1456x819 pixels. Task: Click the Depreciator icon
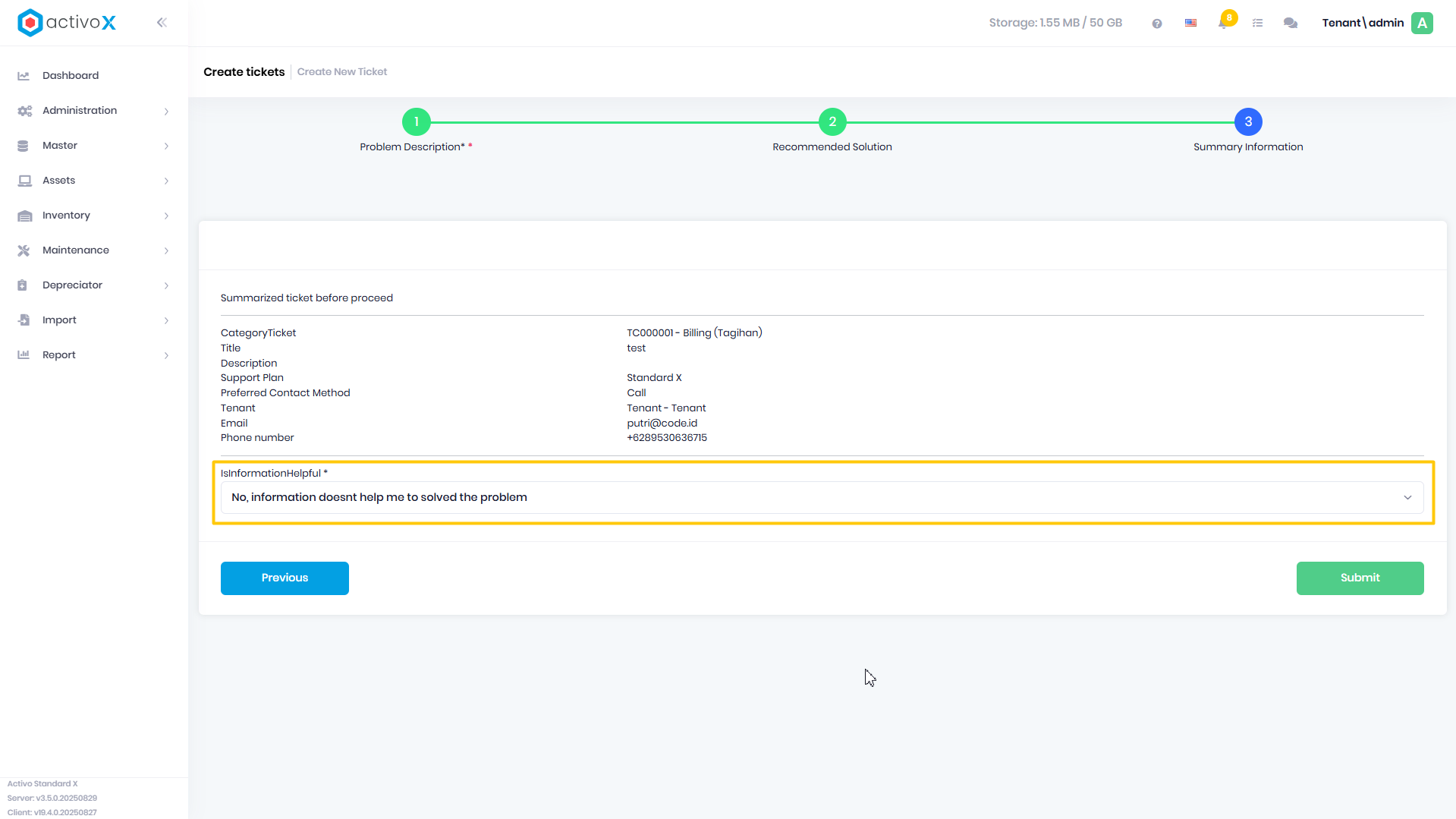point(22,285)
